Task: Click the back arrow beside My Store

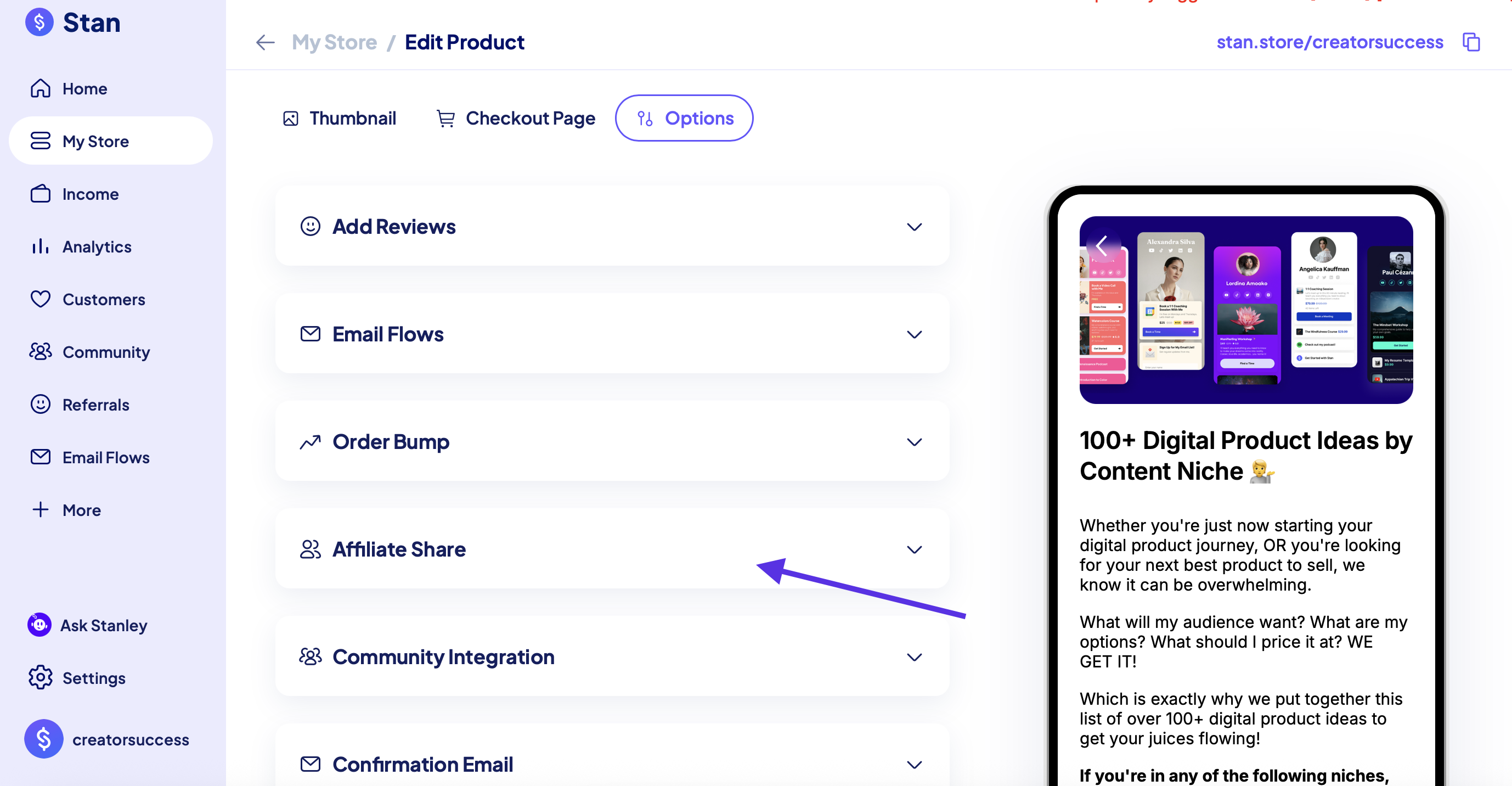Action: (266, 42)
